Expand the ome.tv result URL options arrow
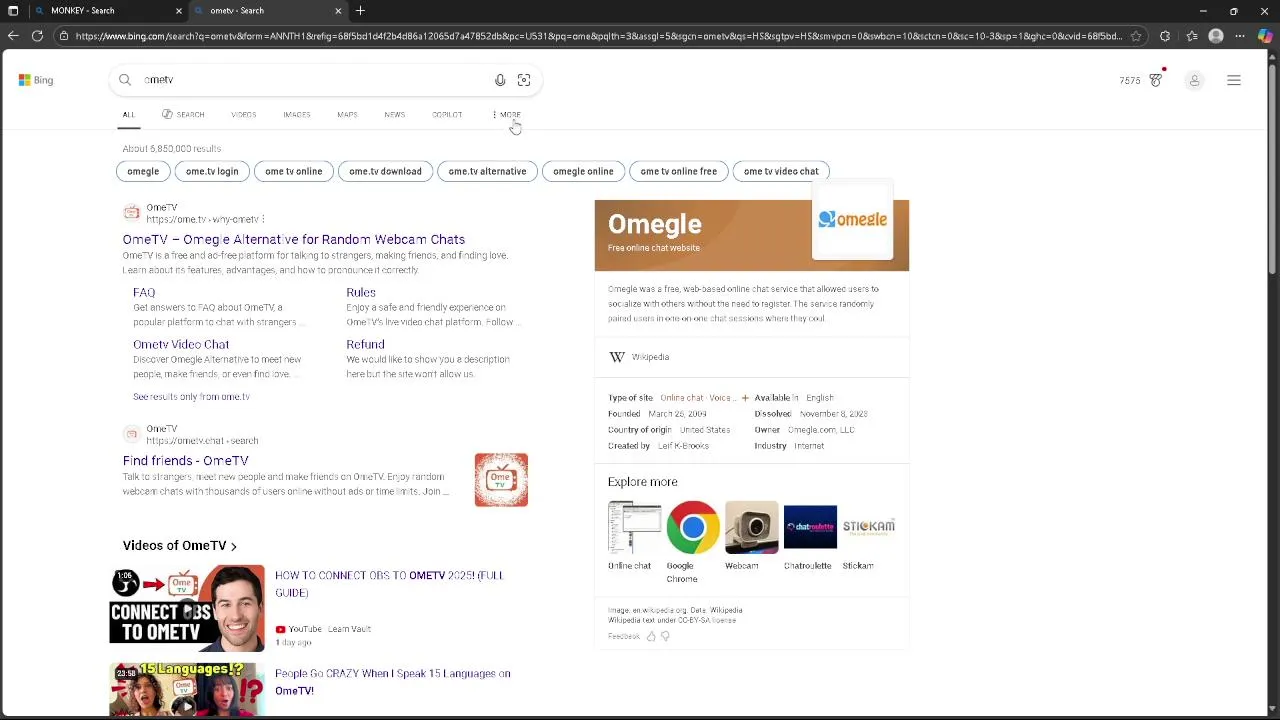Image resolution: width=1280 pixels, height=720 pixels. point(262,219)
